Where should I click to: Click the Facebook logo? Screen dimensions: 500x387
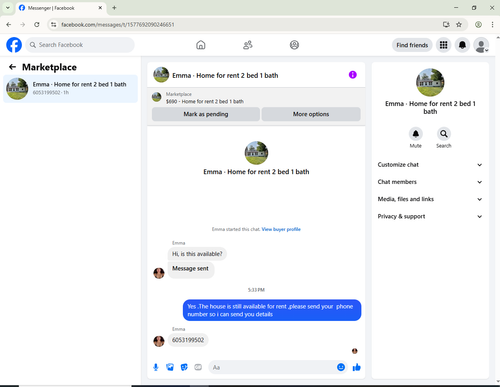pos(14,45)
